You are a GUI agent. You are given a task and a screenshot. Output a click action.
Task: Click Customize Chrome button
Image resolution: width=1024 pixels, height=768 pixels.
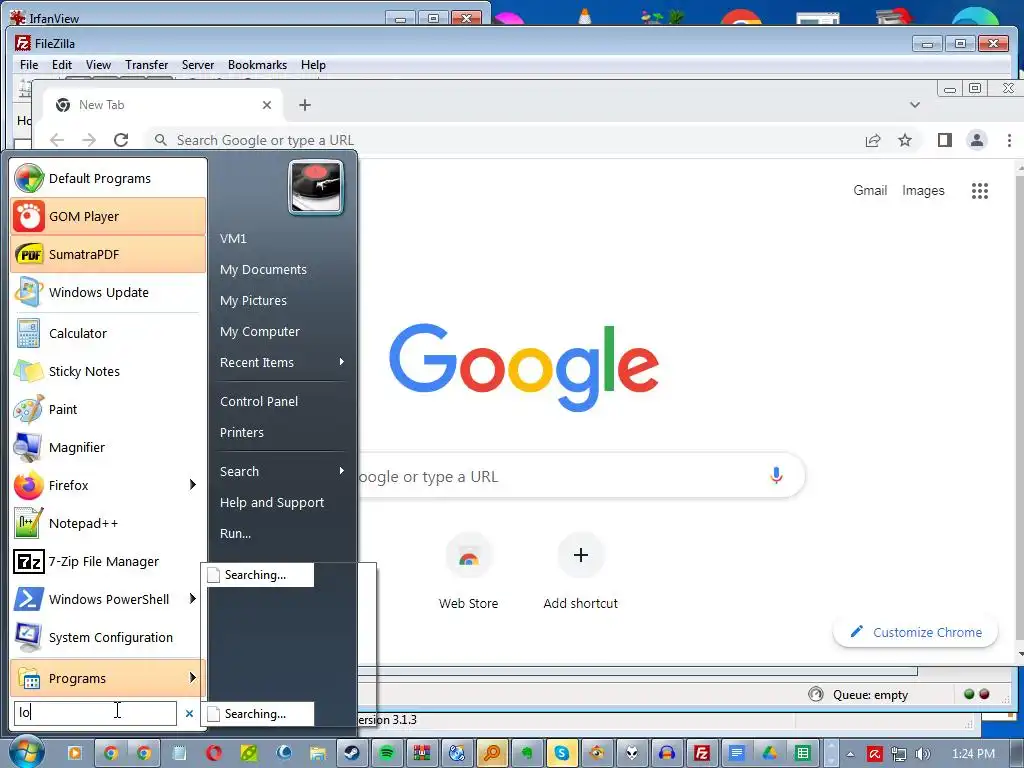tap(916, 632)
